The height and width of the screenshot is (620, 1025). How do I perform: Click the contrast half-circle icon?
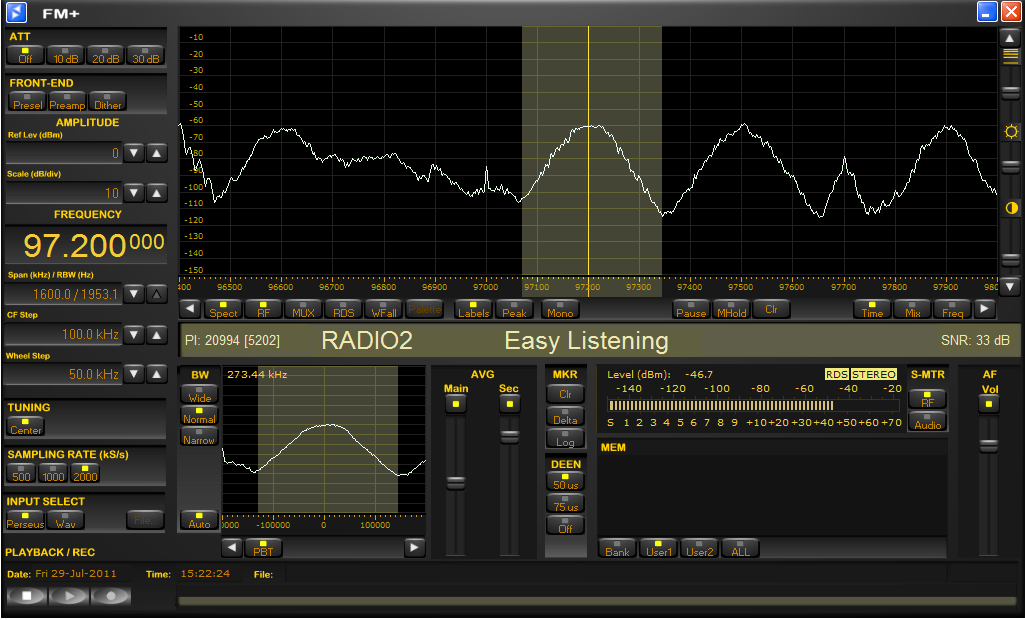pyautogui.click(x=1011, y=208)
